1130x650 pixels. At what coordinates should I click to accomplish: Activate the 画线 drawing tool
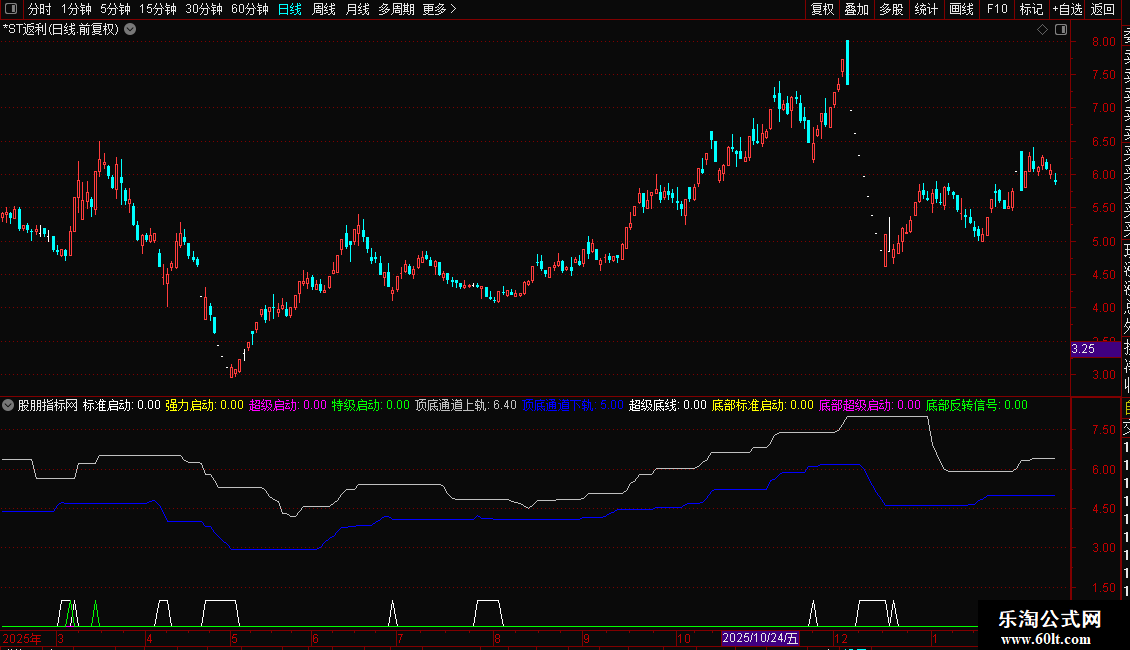point(961,9)
